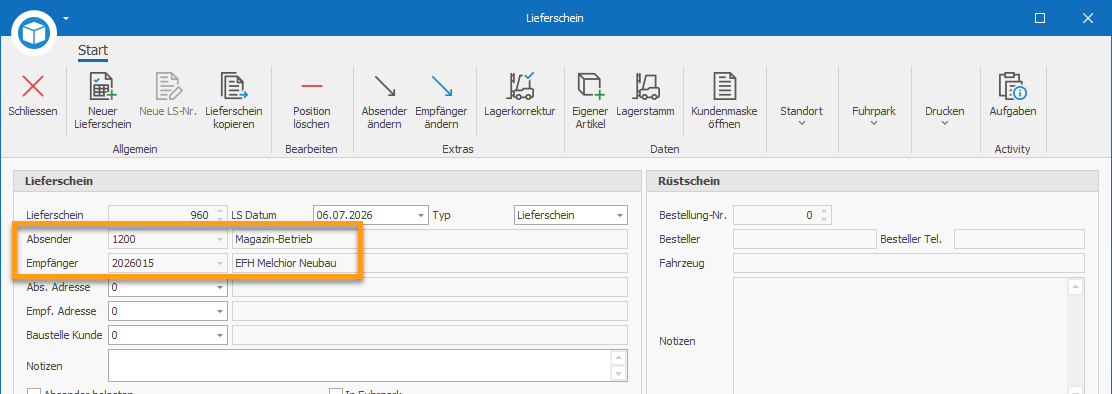
Task: Expand the Drucken menu
Action: (945, 116)
